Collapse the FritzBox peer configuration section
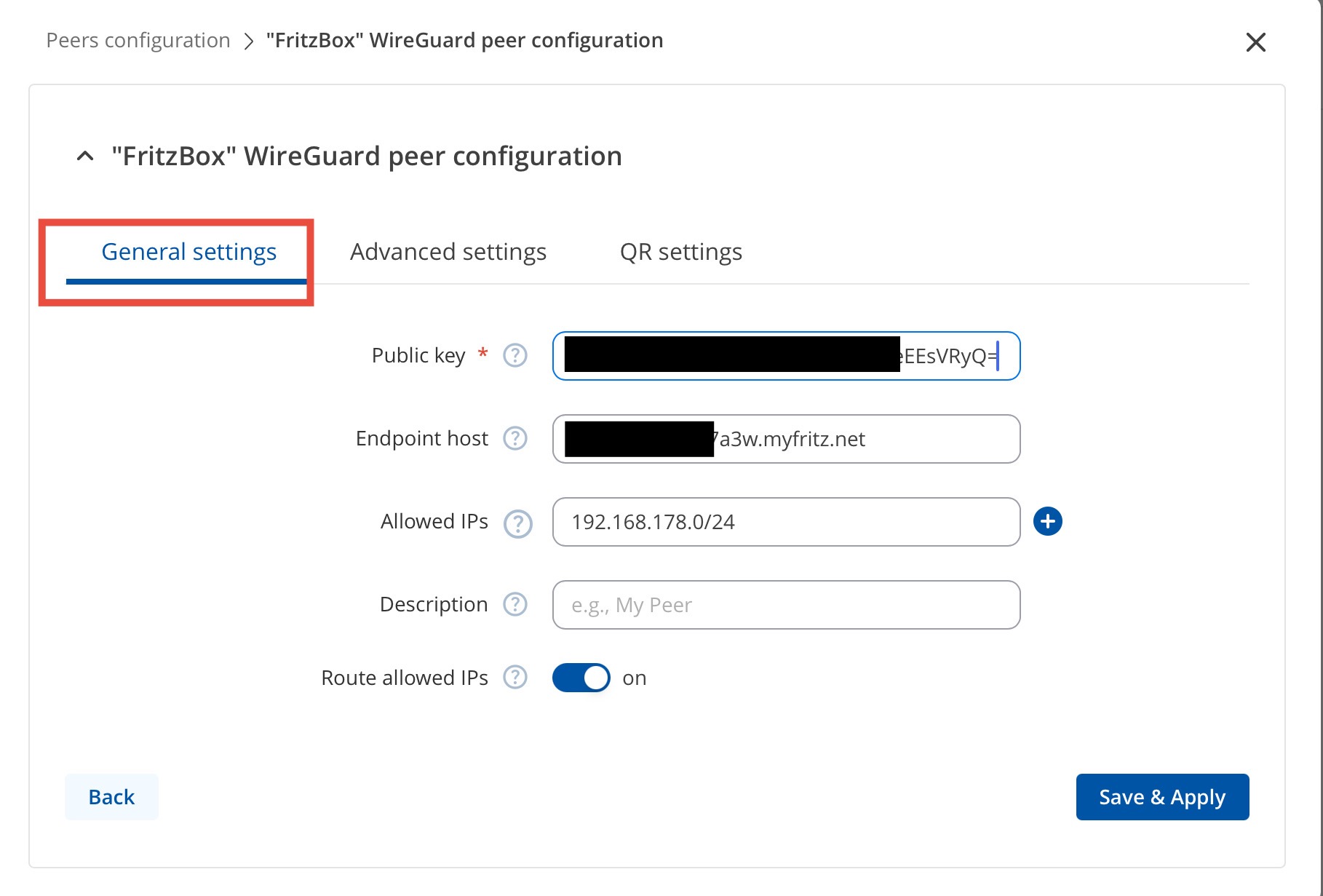Image resolution: width=1323 pixels, height=896 pixels. (85, 156)
